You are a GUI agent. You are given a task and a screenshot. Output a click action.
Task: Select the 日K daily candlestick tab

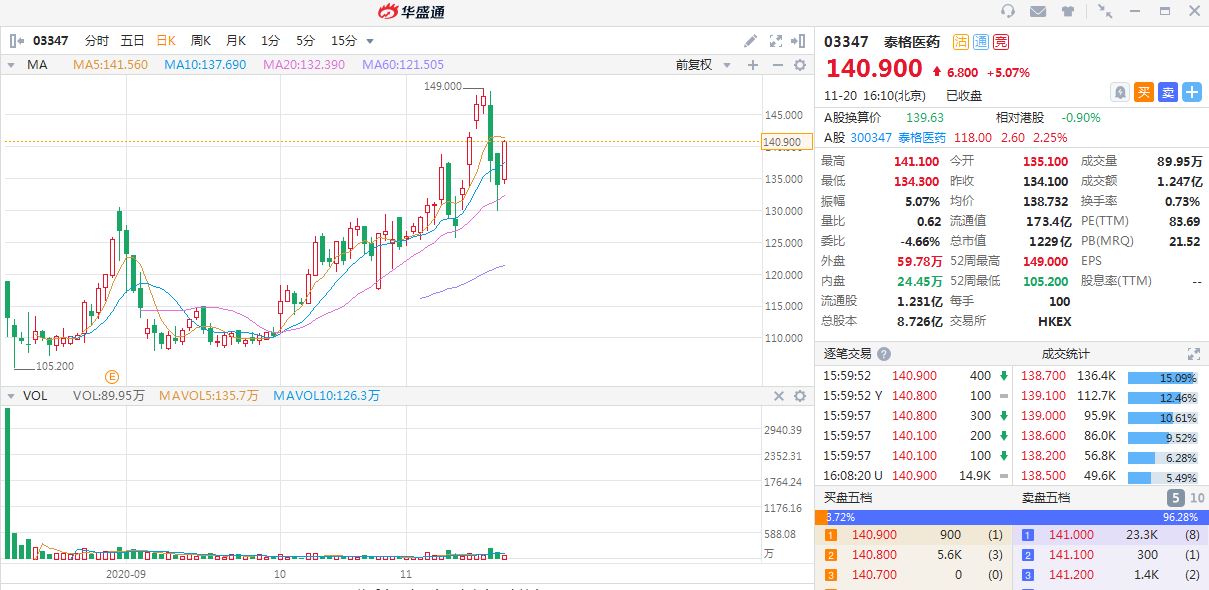166,41
